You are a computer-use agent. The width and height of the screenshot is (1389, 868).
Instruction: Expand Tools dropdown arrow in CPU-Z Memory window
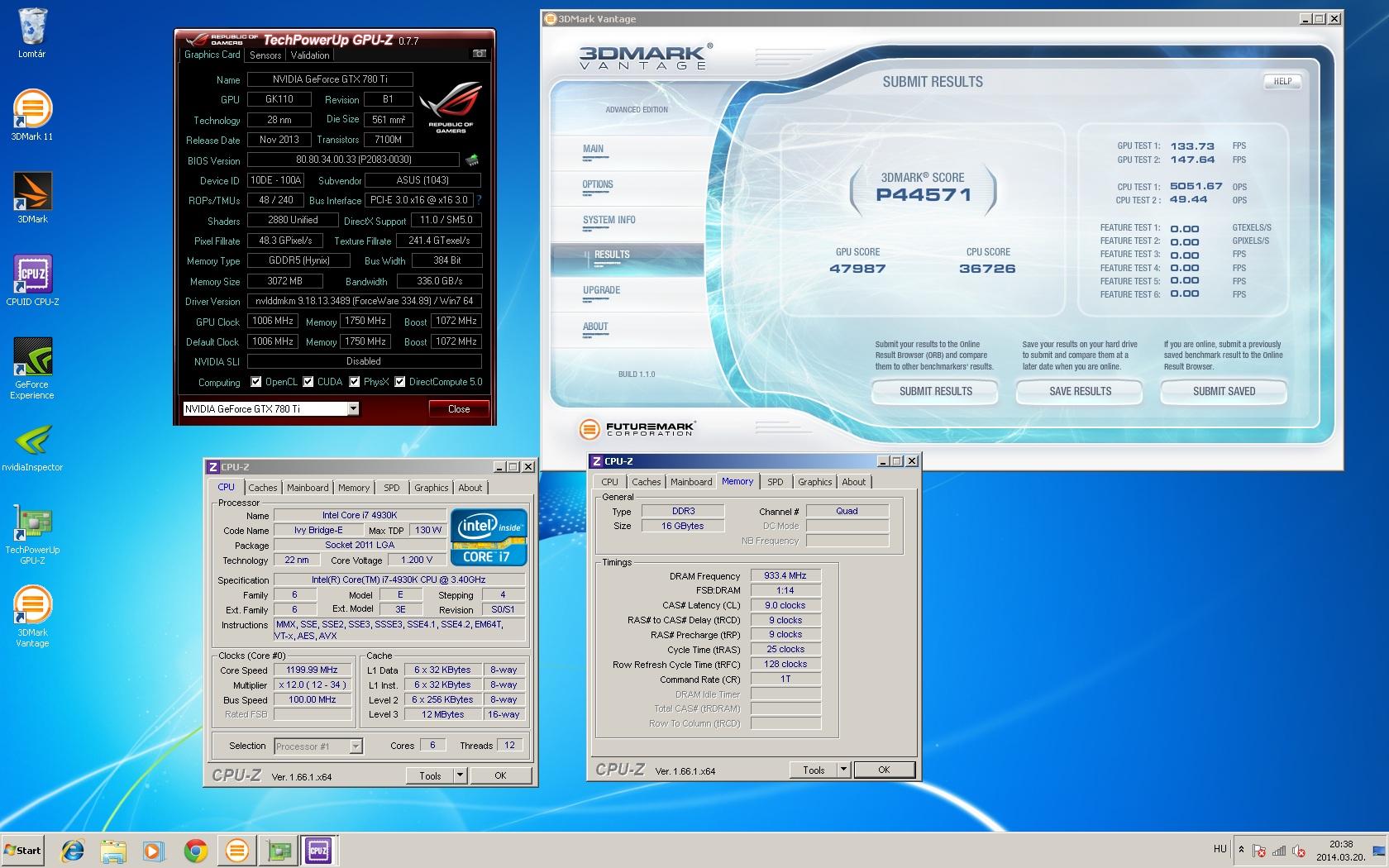[x=844, y=770]
